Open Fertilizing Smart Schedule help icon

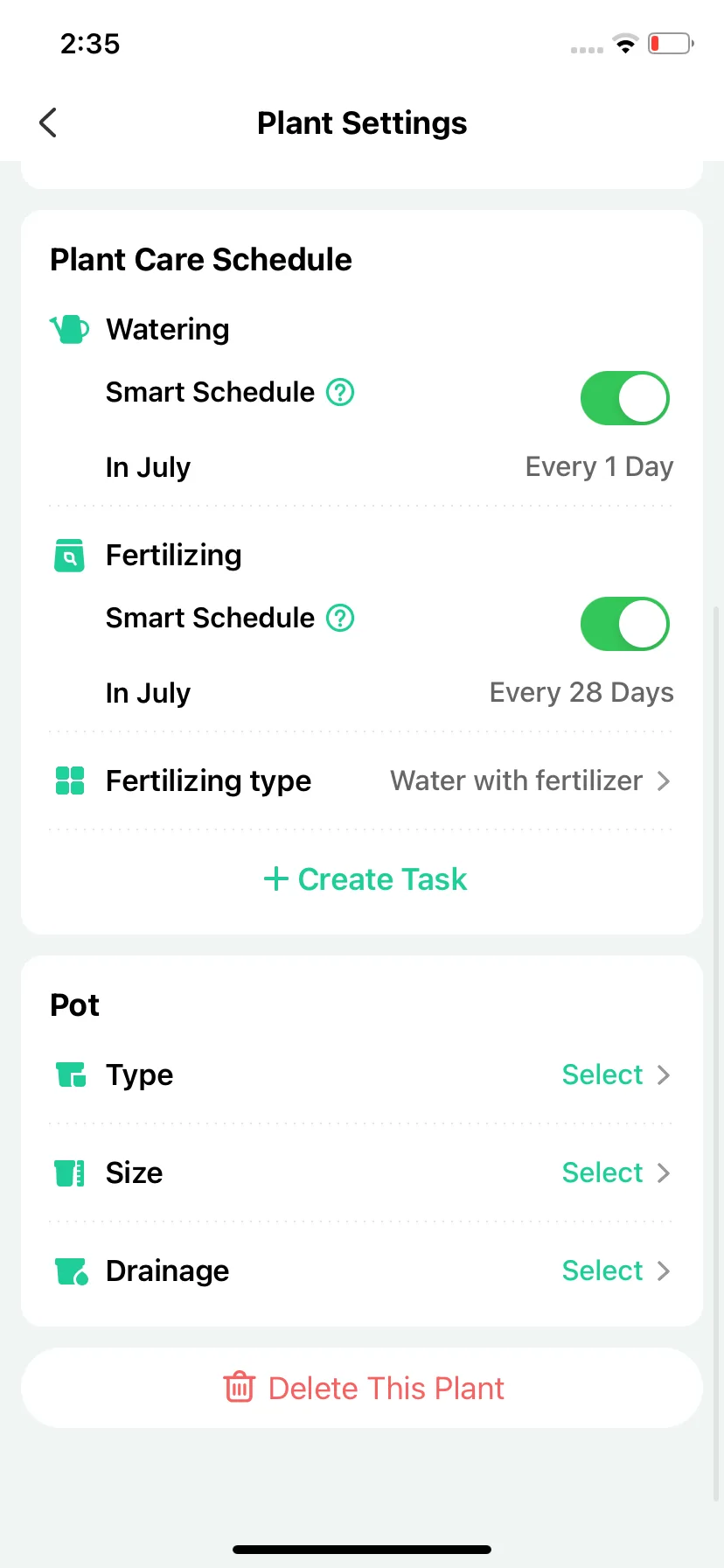coord(340,618)
